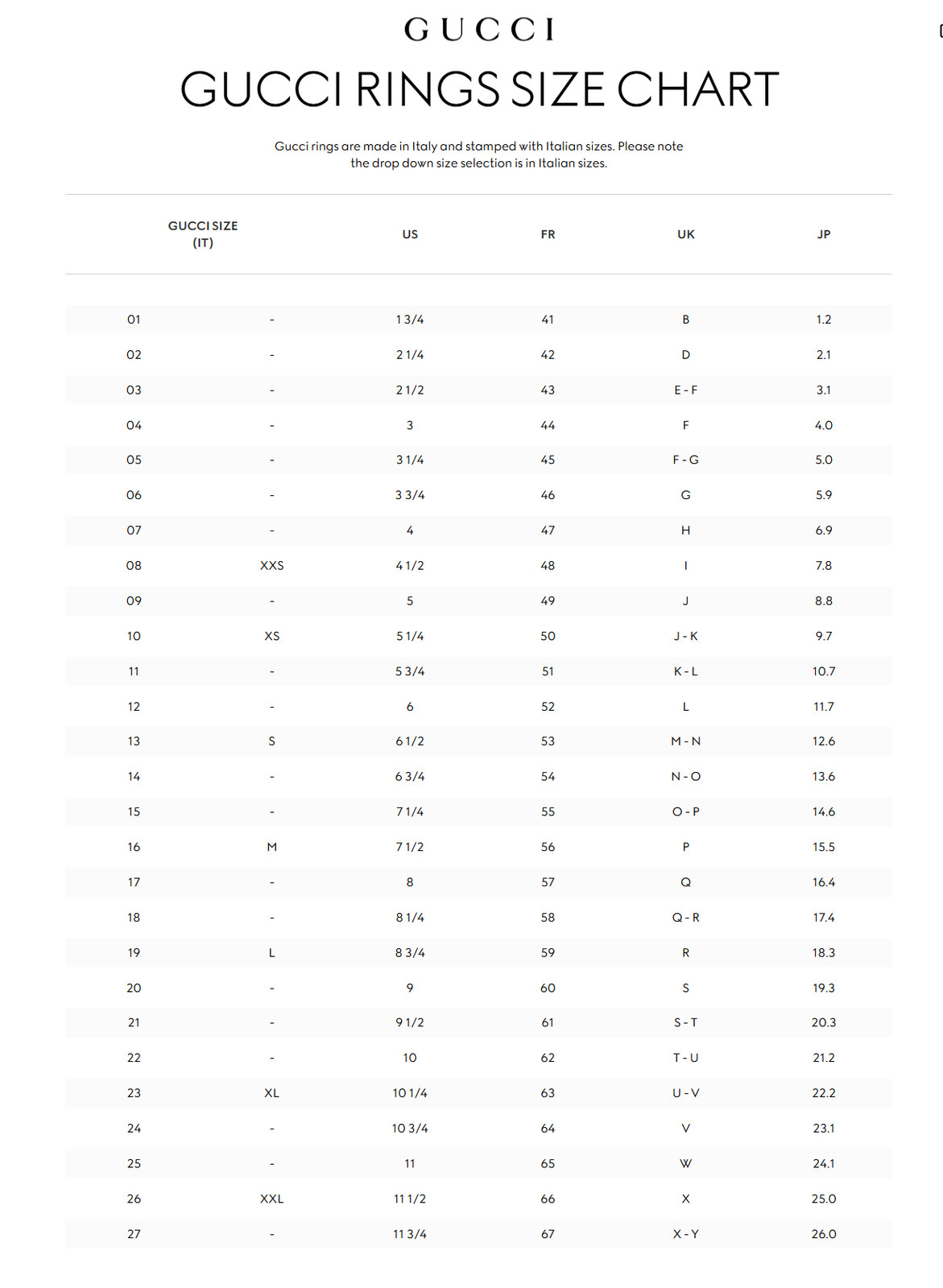Click US size 7 1/2 cell
Viewport: 943px width, 1288px height.
coord(410,847)
